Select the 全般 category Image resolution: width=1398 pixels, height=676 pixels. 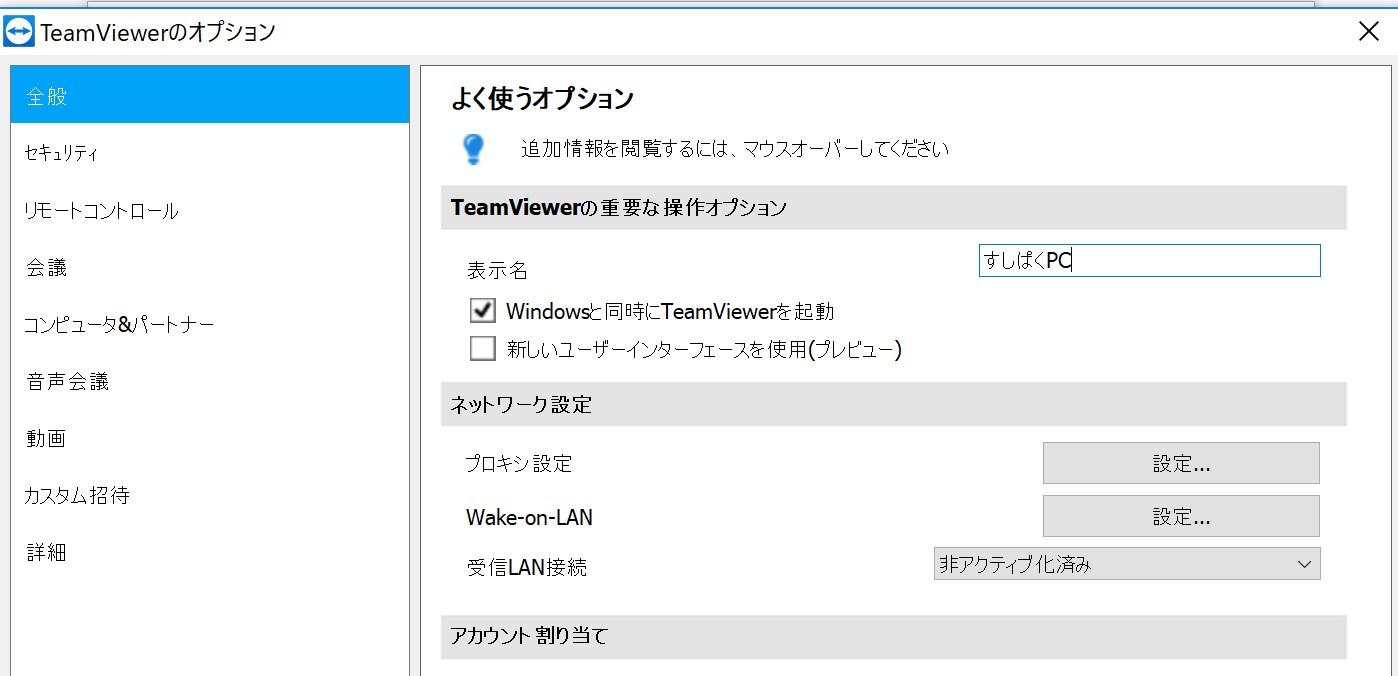[x=210, y=95]
